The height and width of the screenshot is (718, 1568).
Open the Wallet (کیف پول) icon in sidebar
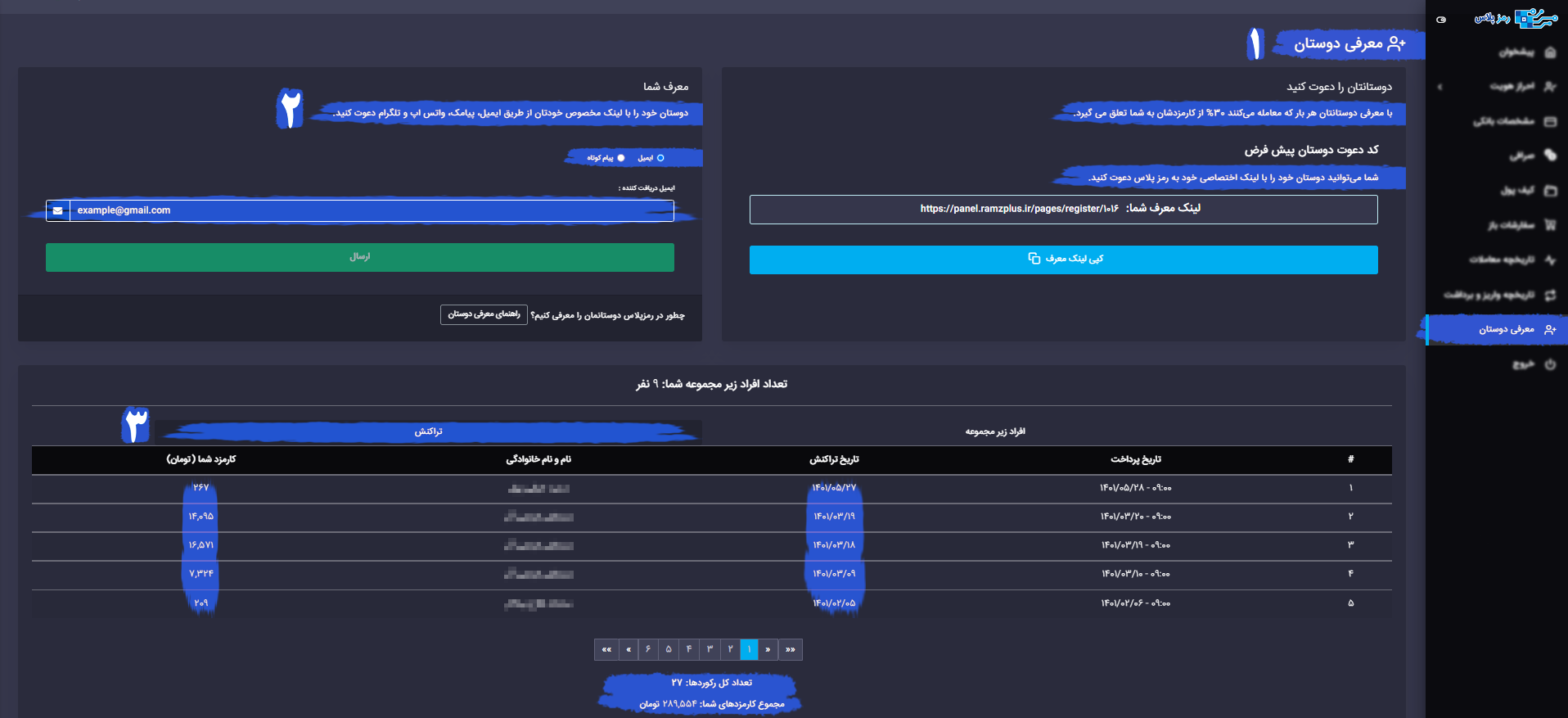1550,191
